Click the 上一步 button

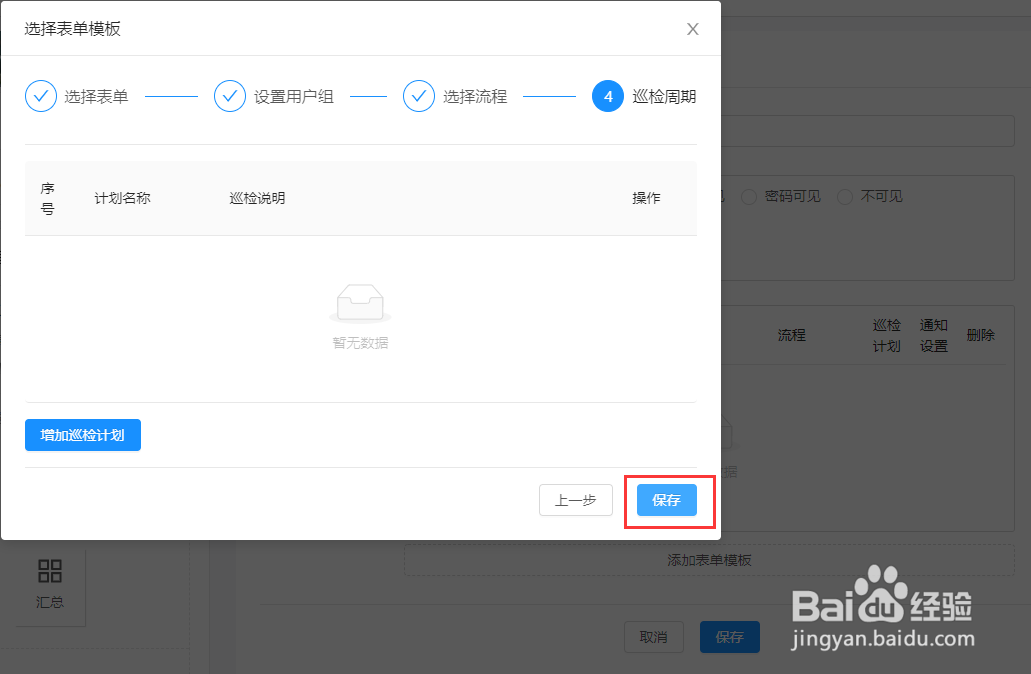click(x=575, y=500)
